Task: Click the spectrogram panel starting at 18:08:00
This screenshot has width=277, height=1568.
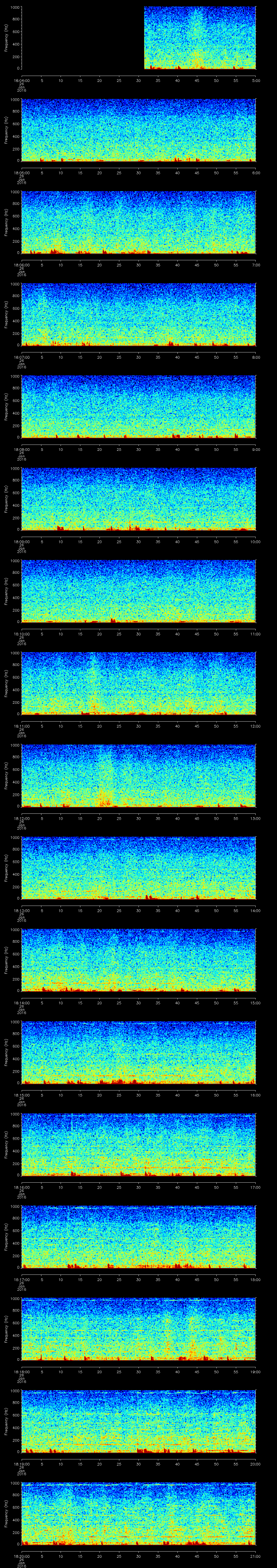Action: point(139,407)
